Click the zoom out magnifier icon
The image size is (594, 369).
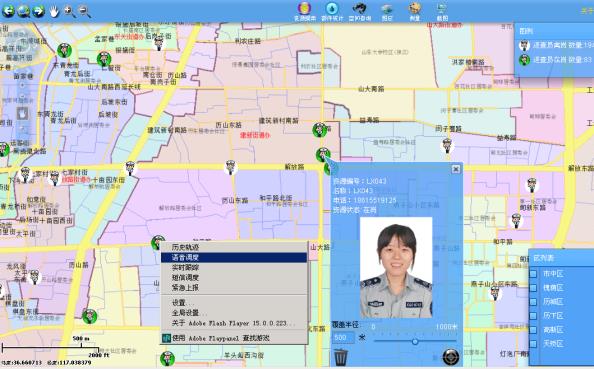click(x=84, y=11)
